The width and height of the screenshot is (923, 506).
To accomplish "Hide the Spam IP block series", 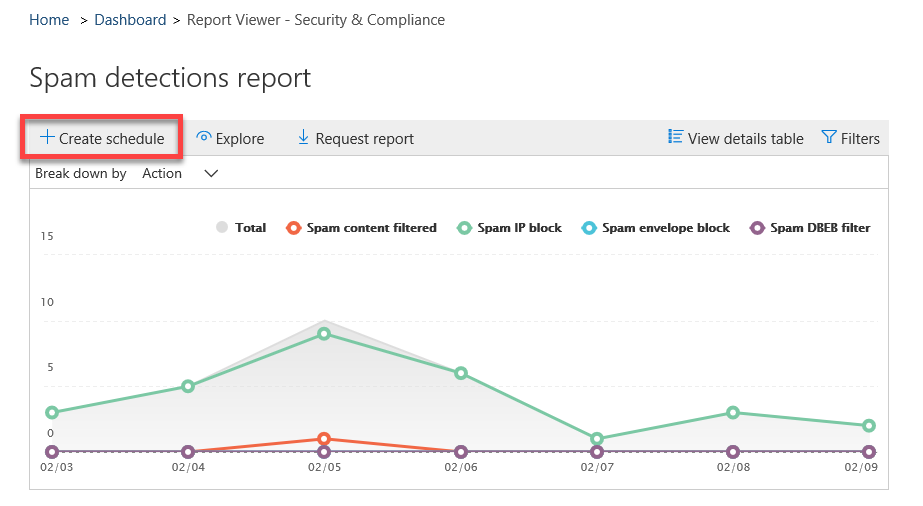I will pos(464,228).
